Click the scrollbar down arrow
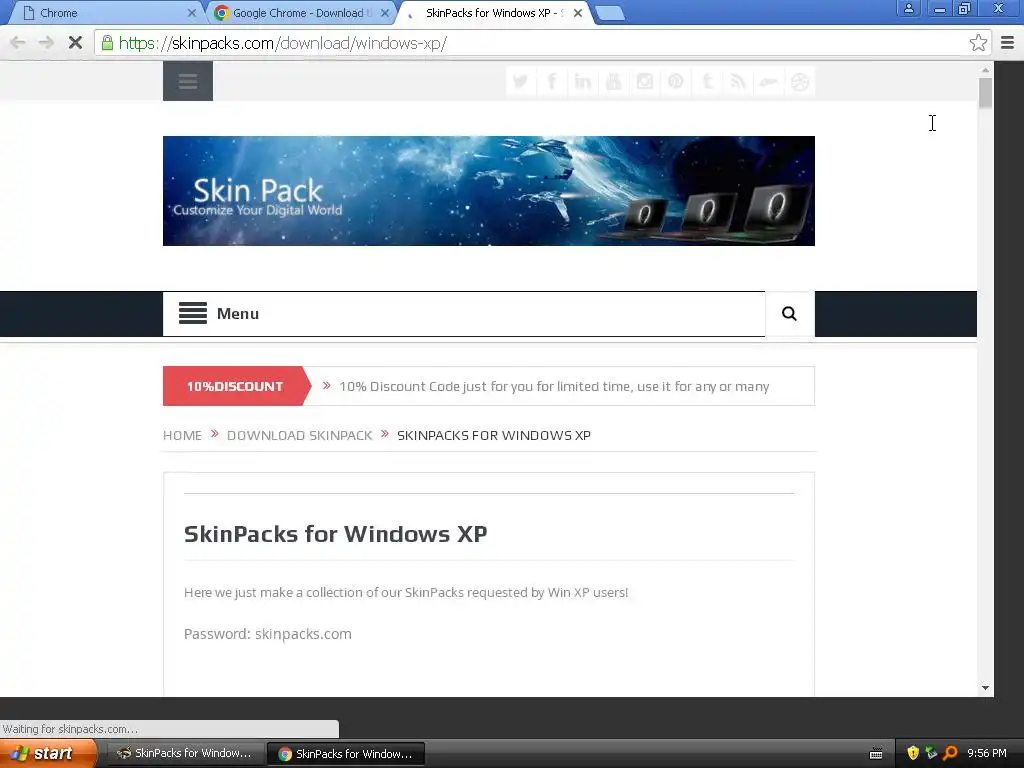 985,688
